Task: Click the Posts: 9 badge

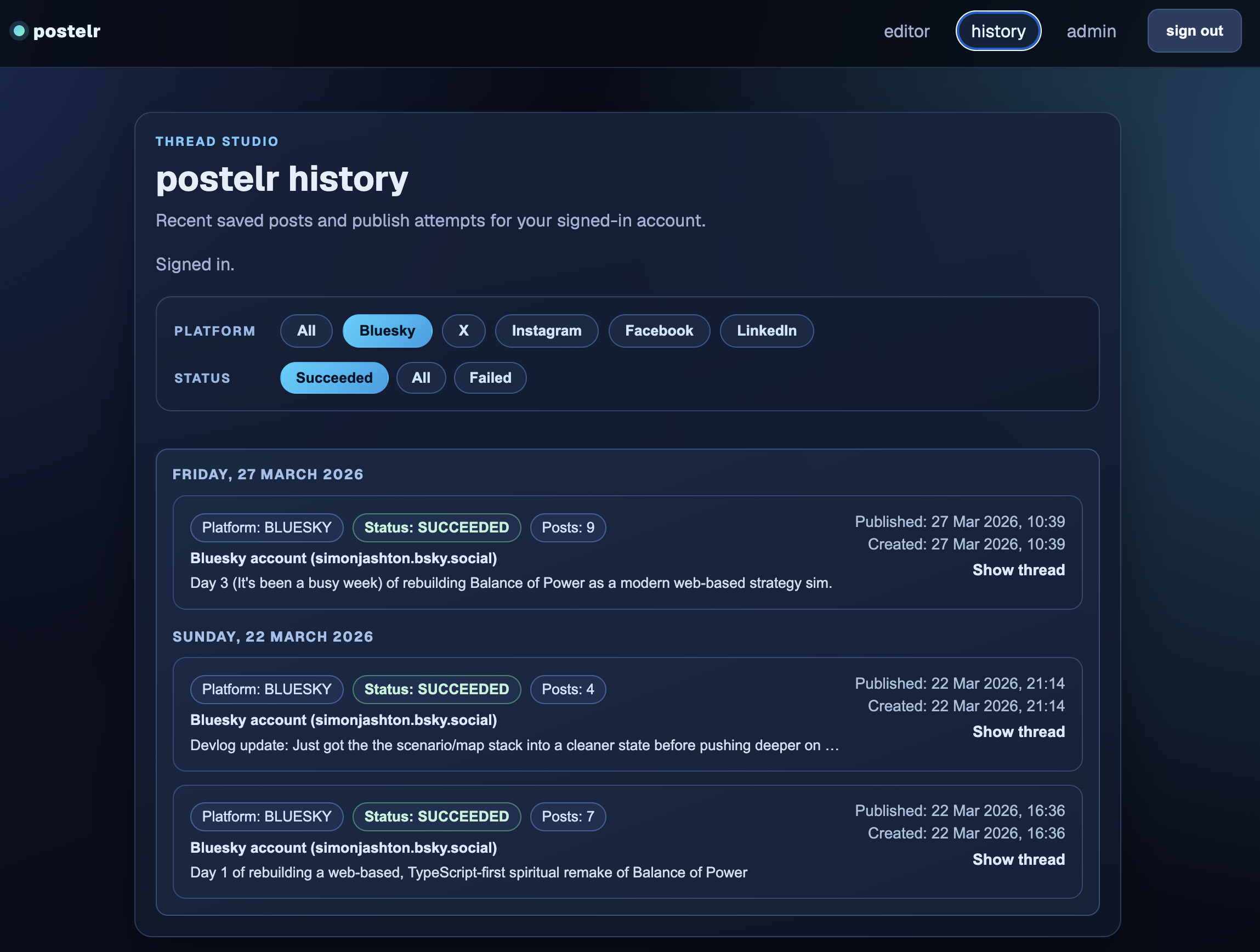Action: coord(568,528)
